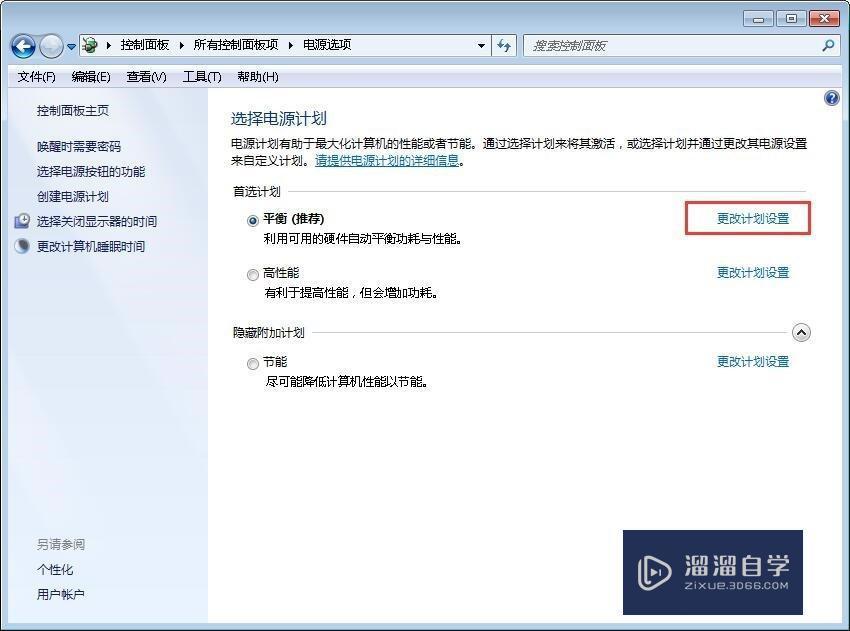
Task: Click the search magnifier icon
Action: click(x=828, y=45)
